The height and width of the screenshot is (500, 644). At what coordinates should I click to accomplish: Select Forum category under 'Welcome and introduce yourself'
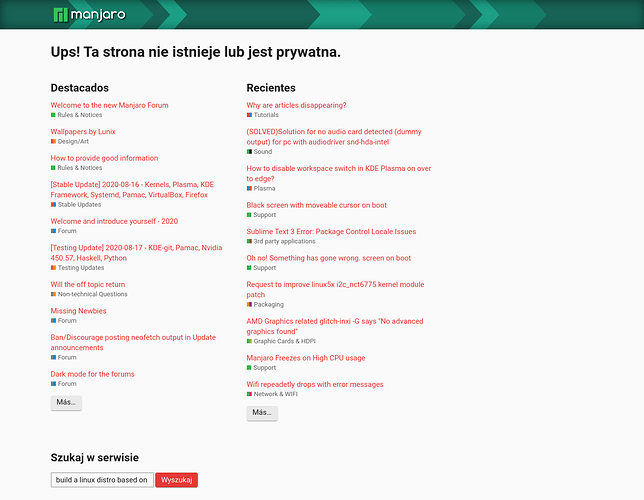point(64,231)
